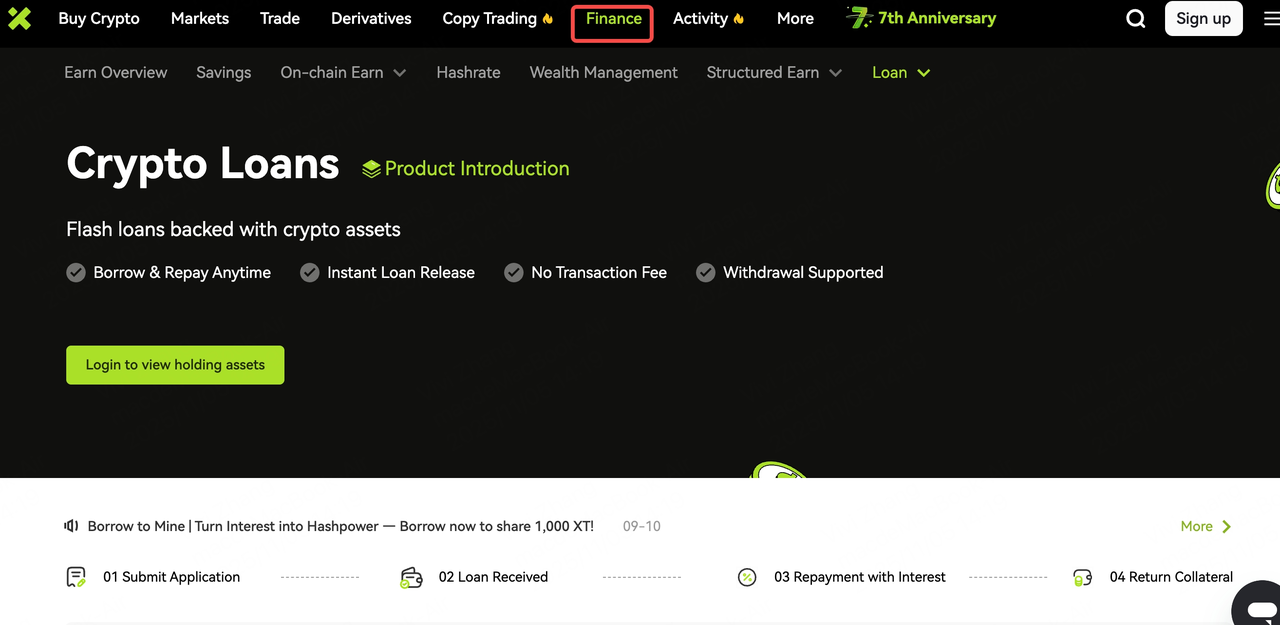
Task: Expand the On-chain Earn dropdown
Action: [x=400, y=73]
